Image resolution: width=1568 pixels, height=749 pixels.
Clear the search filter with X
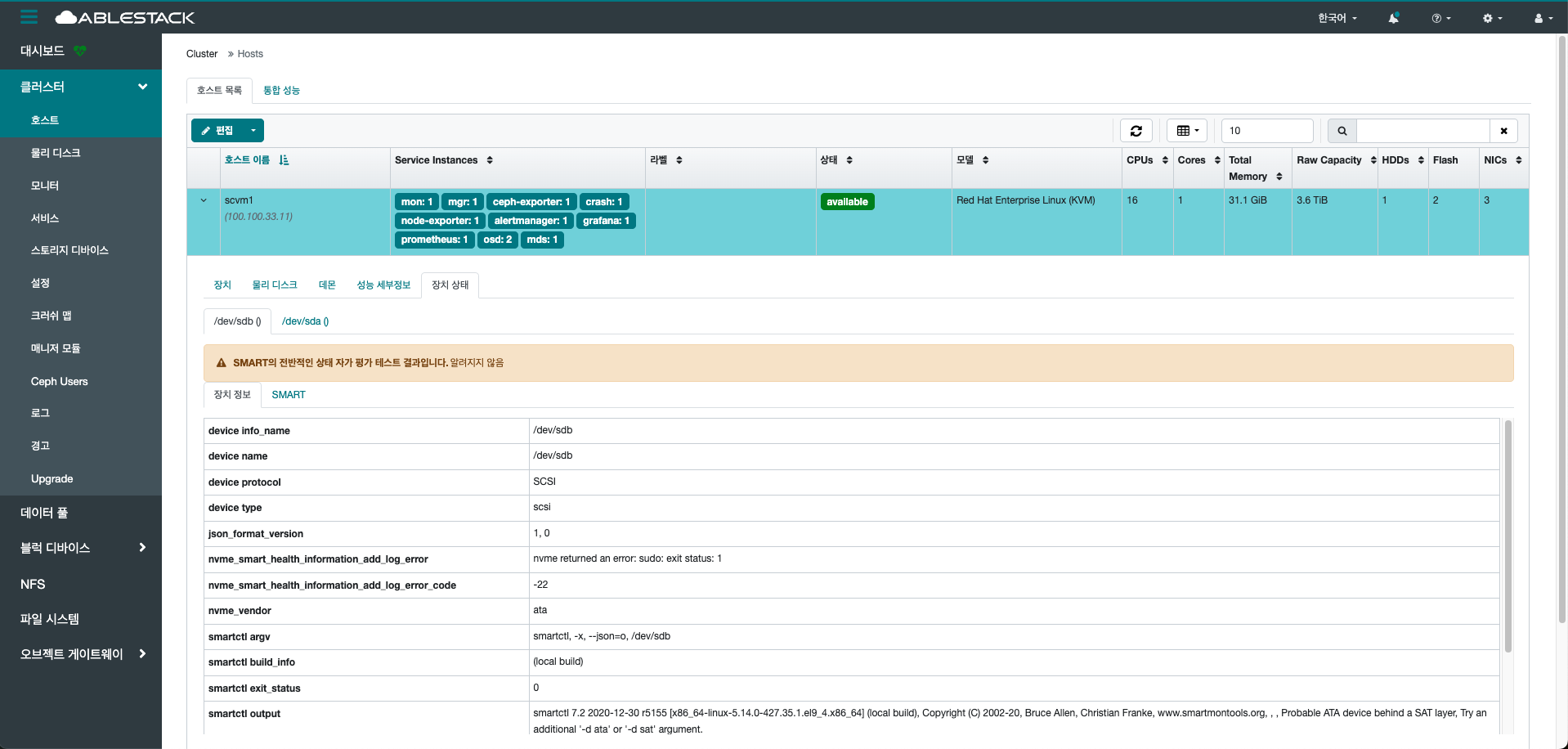click(x=1503, y=131)
